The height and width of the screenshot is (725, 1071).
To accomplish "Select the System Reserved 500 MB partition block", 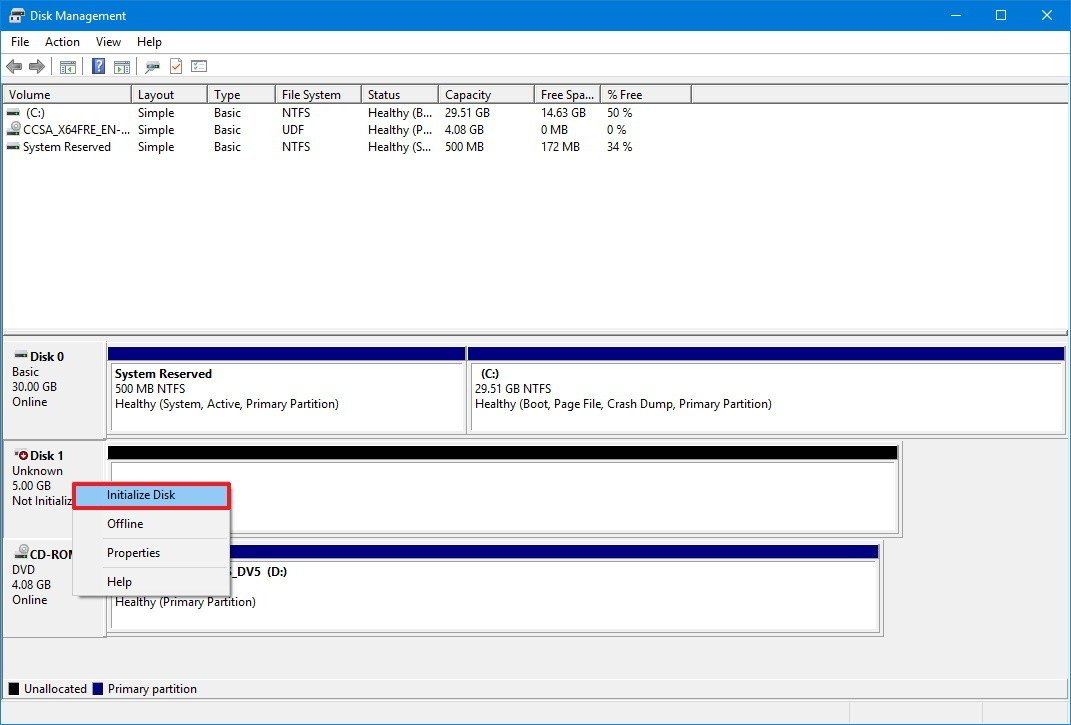I will coord(287,389).
